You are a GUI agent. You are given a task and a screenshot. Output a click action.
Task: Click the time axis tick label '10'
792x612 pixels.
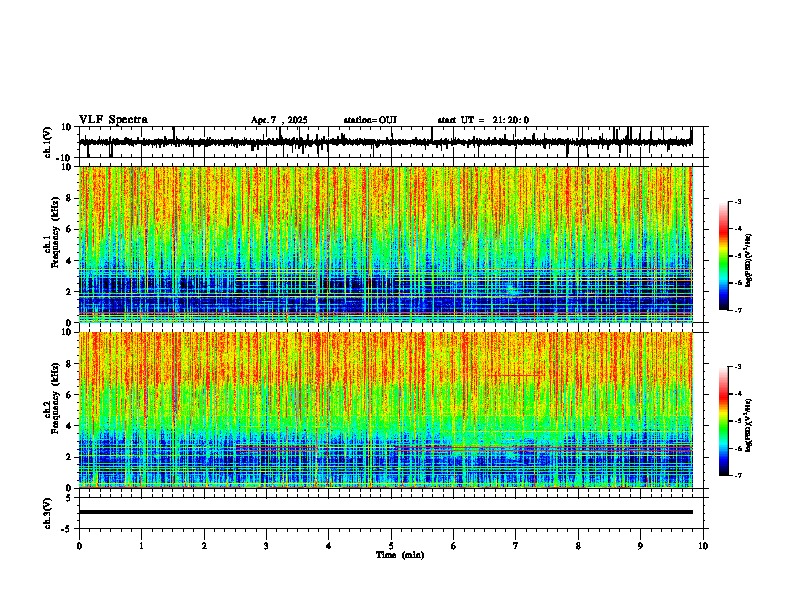point(703,546)
